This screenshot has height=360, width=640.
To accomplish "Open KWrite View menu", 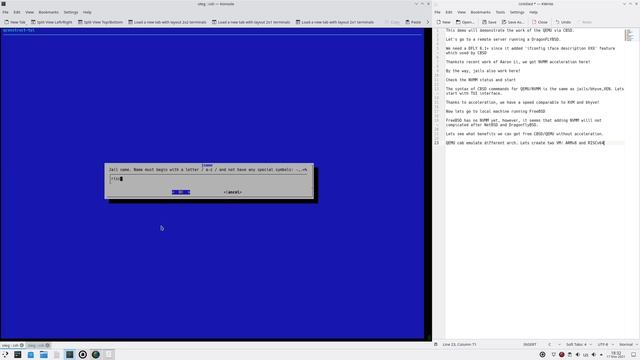I will click(461, 12).
